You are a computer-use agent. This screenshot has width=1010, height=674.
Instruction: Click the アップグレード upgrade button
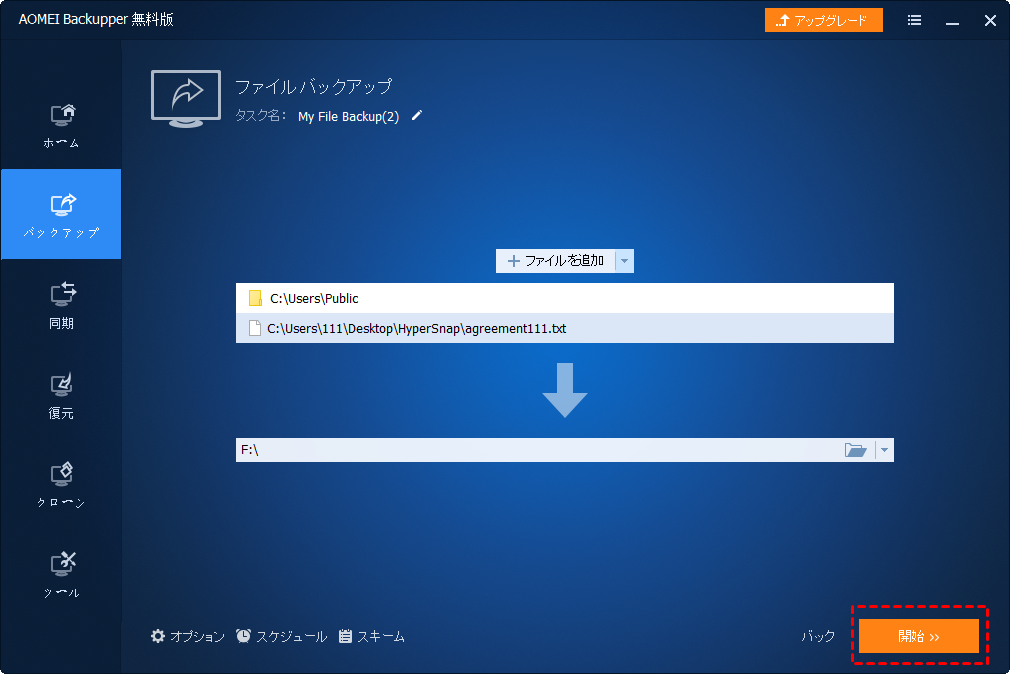(x=823, y=20)
